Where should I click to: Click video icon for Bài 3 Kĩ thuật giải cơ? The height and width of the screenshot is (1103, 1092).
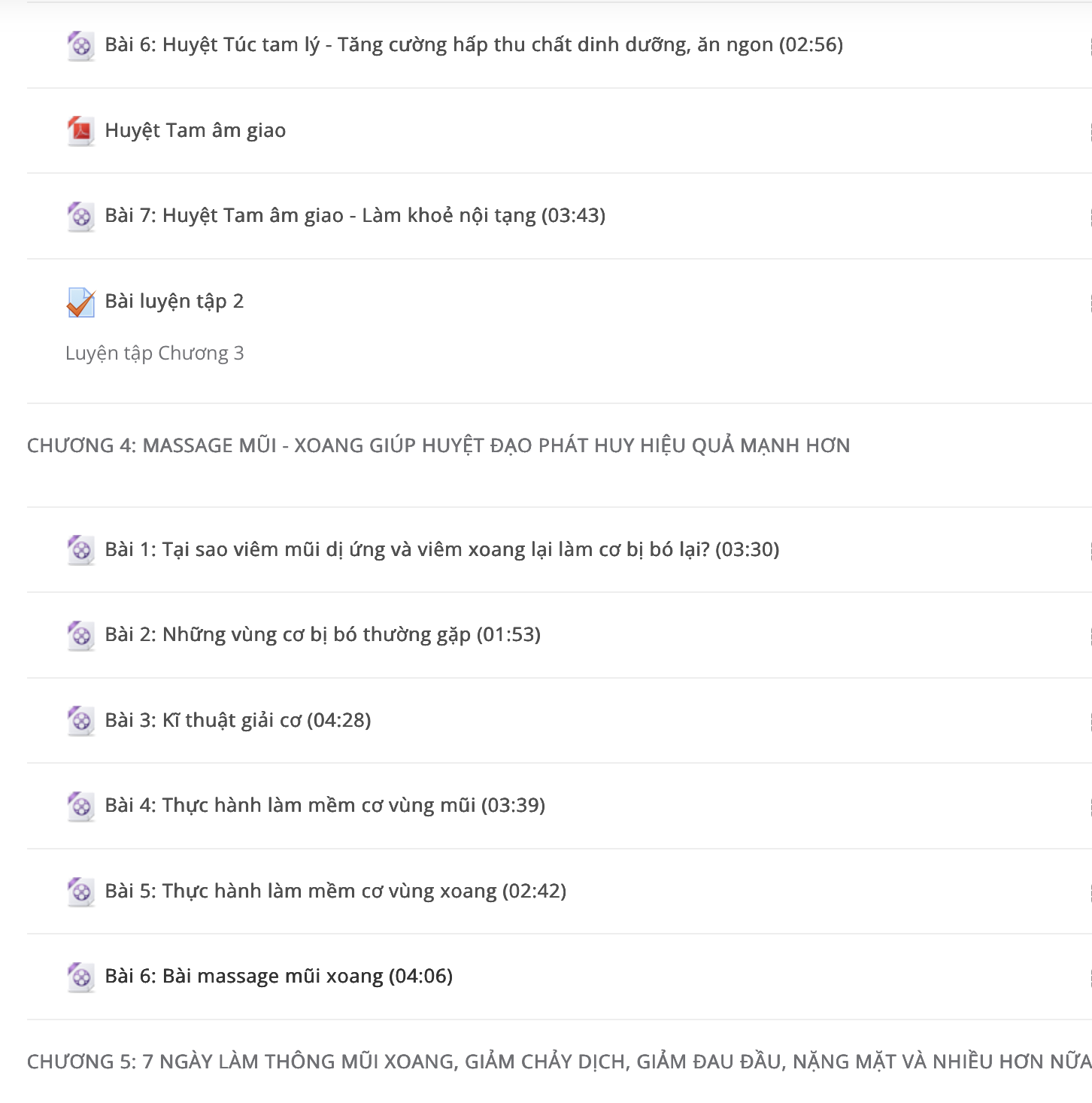point(80,721)
